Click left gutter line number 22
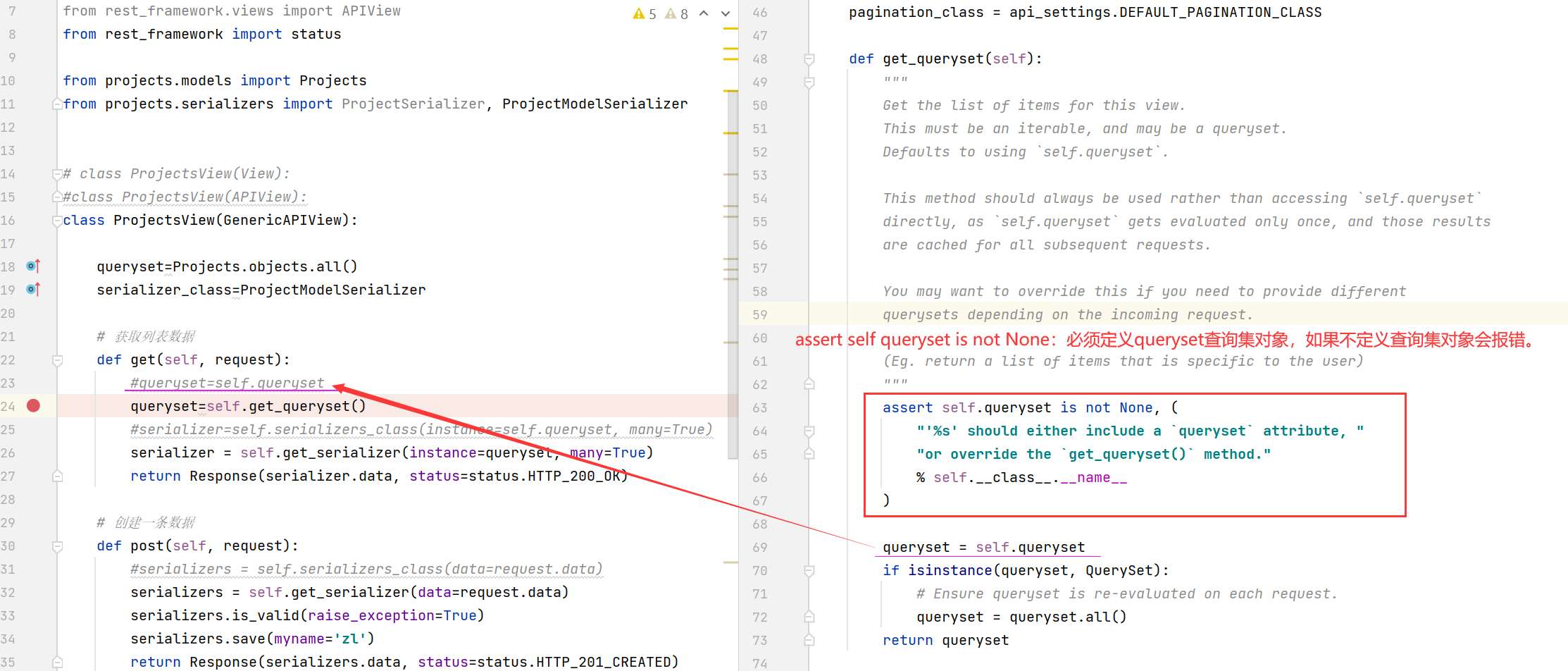This screenshot has width=1568, height=671. (x=8, y=359)
